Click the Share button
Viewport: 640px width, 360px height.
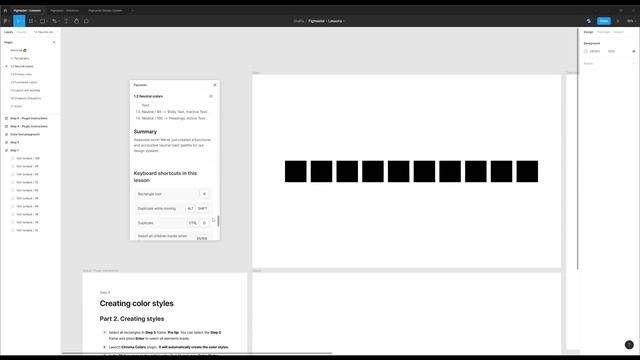pos(604,21)
